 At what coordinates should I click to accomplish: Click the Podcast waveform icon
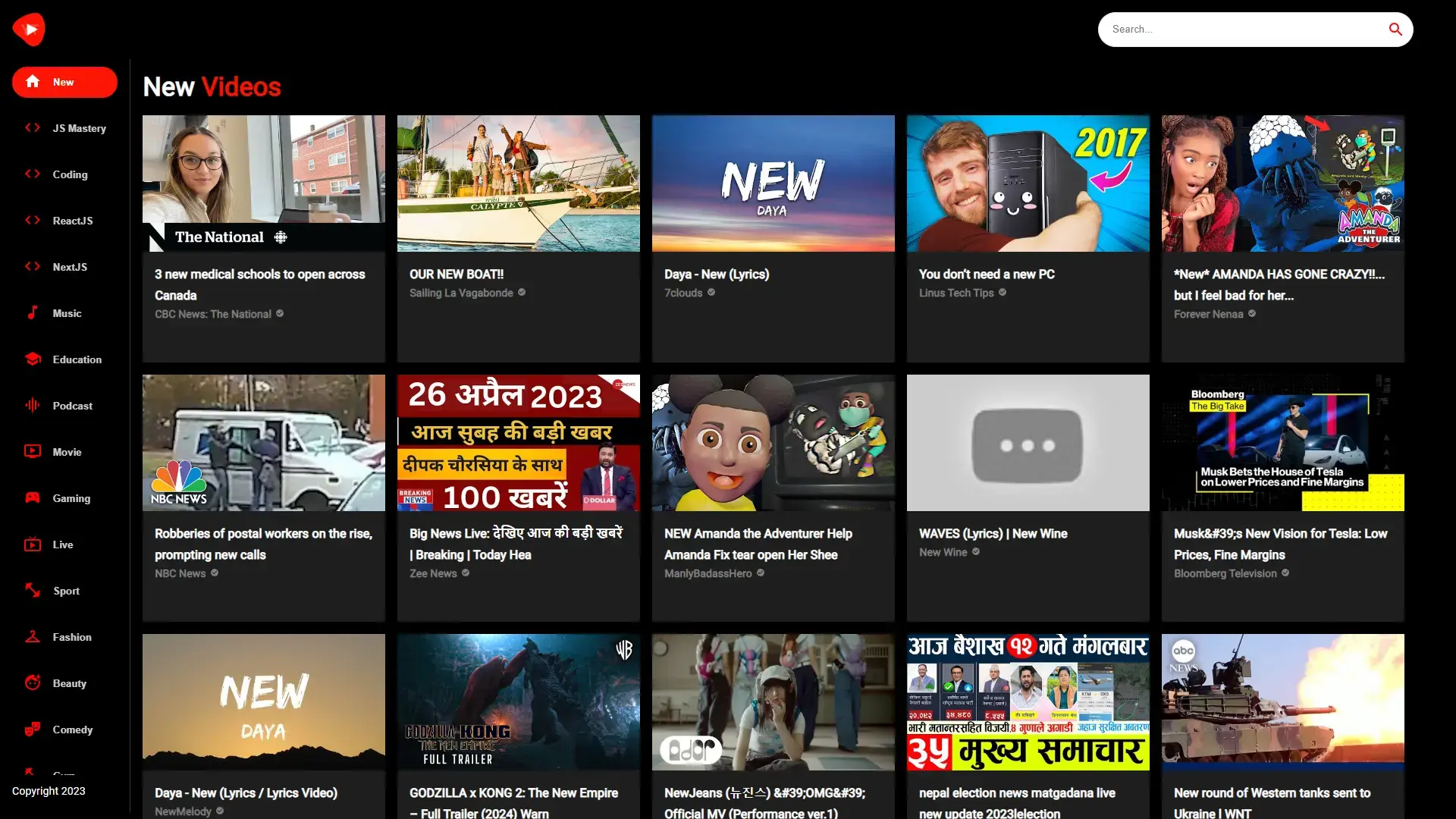click(33, 405)
